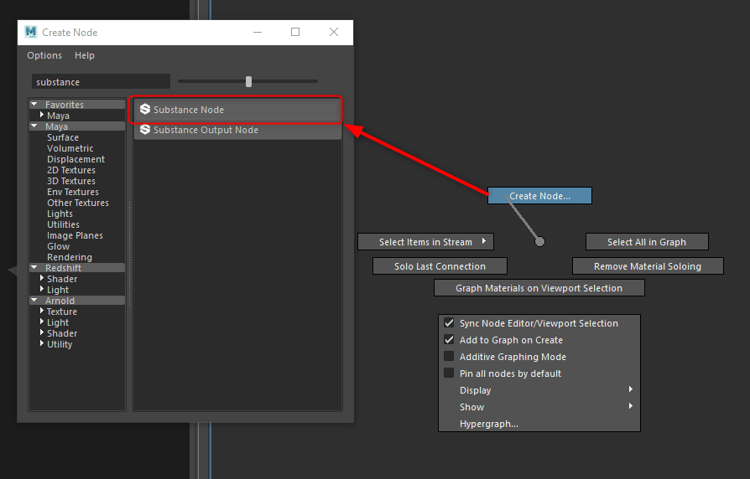750x479 pixels.
Task: Select Surface category
Action: point(63,137)
